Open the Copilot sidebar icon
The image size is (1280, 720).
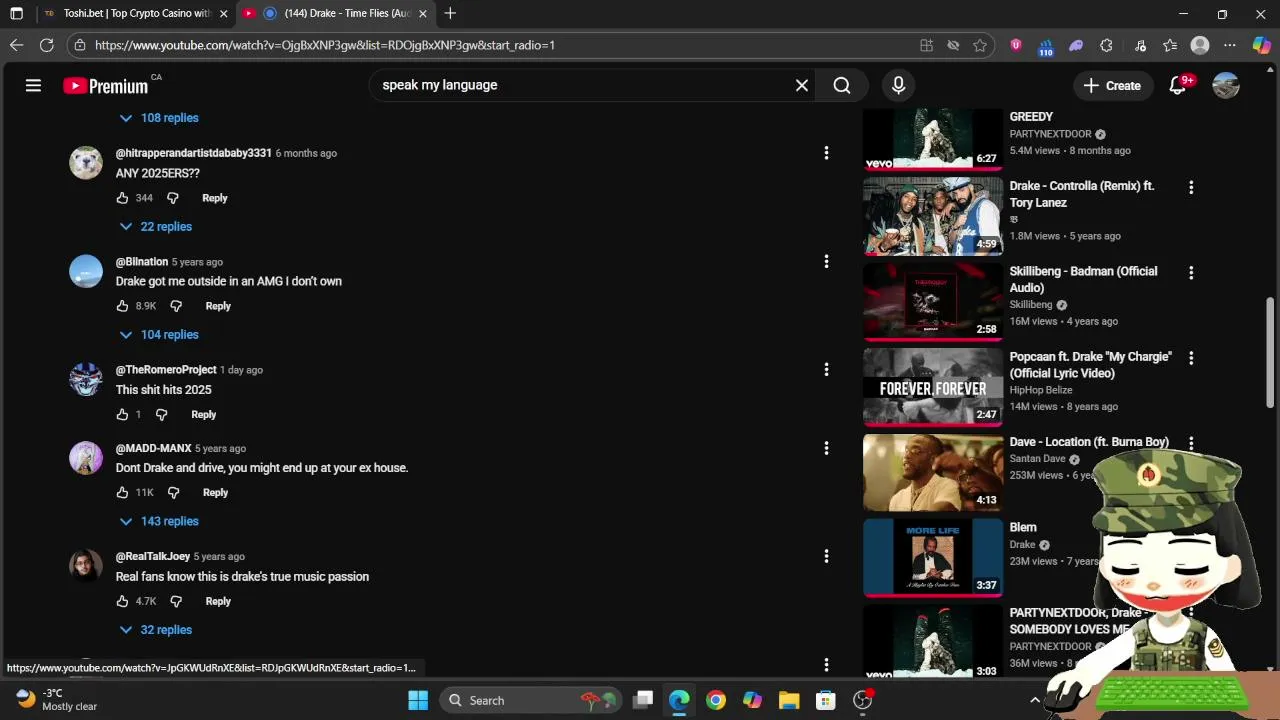click(x=1261, y=45)
